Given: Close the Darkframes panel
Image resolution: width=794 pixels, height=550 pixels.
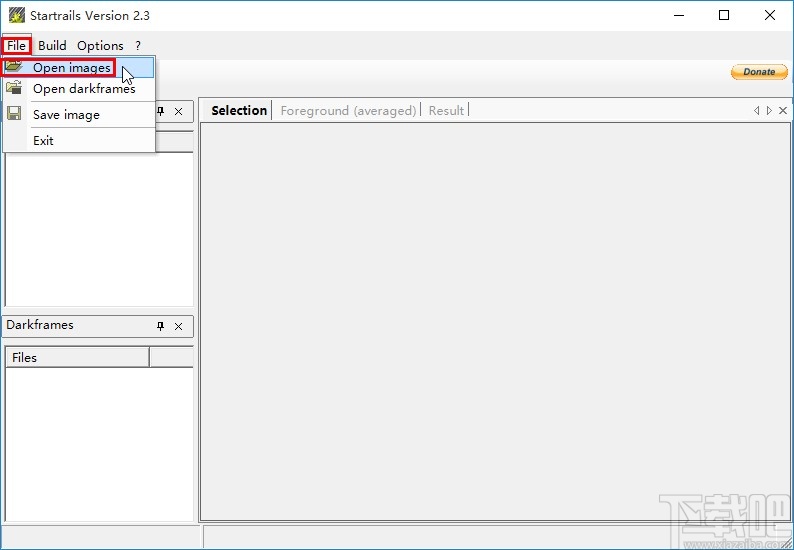Looking at the screenshot, I should pos(178,327).
